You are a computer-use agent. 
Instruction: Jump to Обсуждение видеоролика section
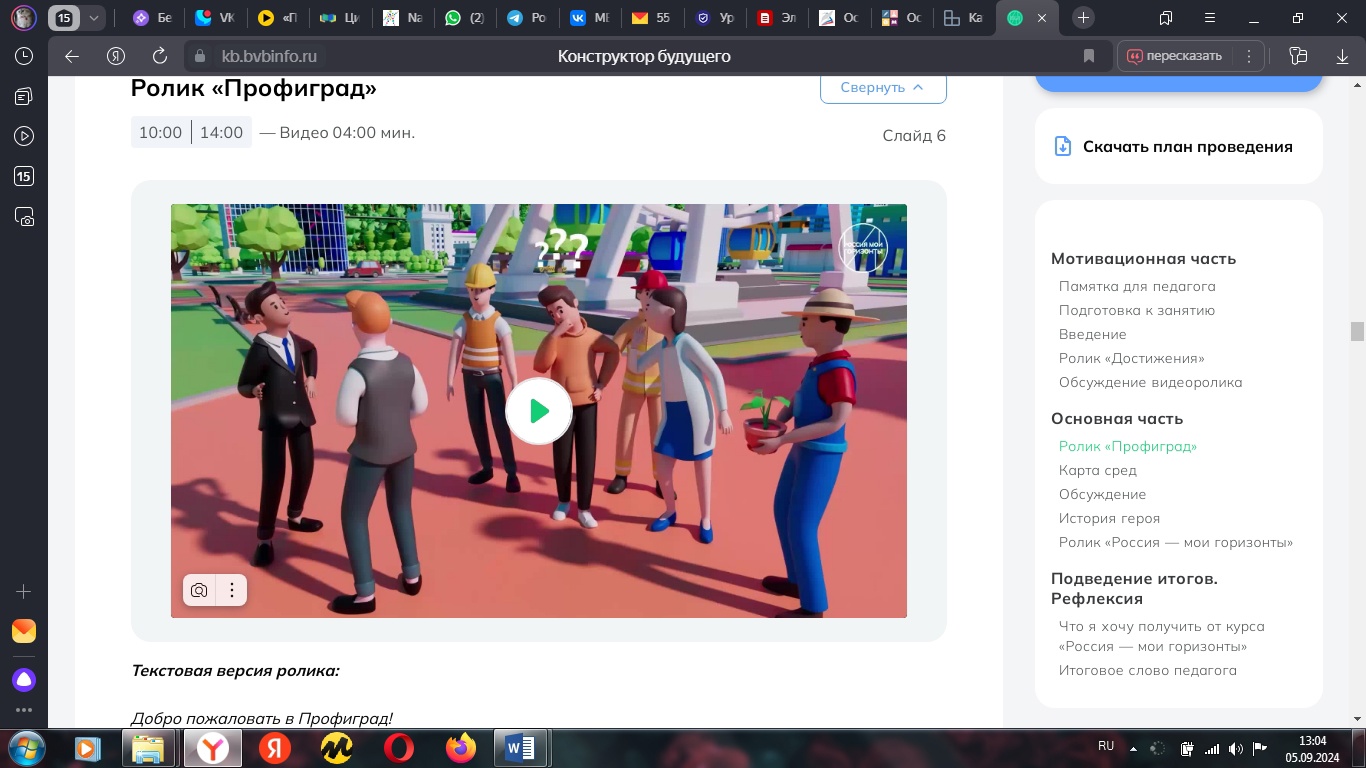1150,382
